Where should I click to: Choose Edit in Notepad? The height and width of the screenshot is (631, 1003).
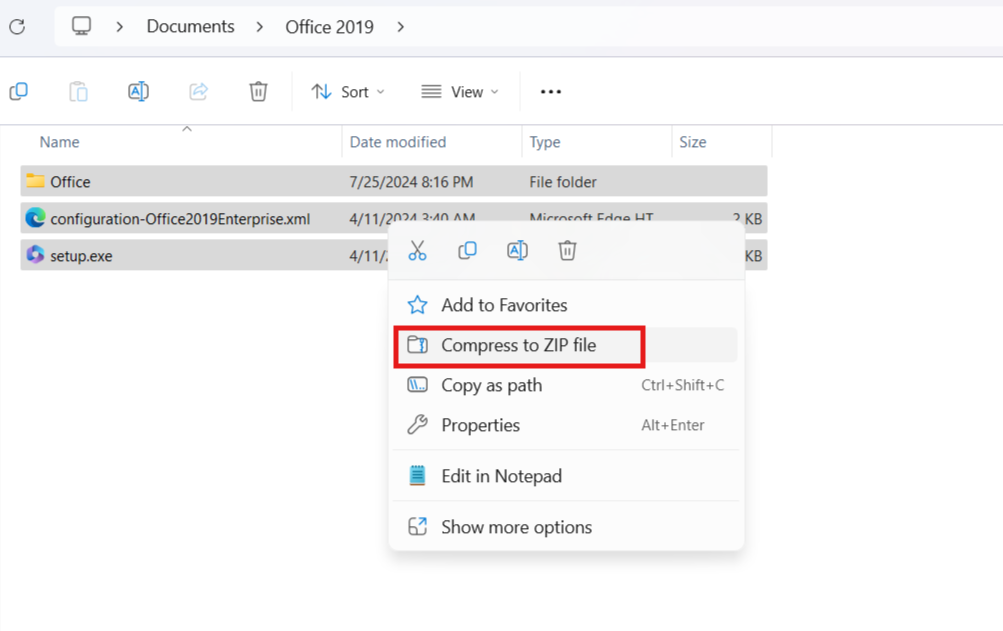pos(566,476)
